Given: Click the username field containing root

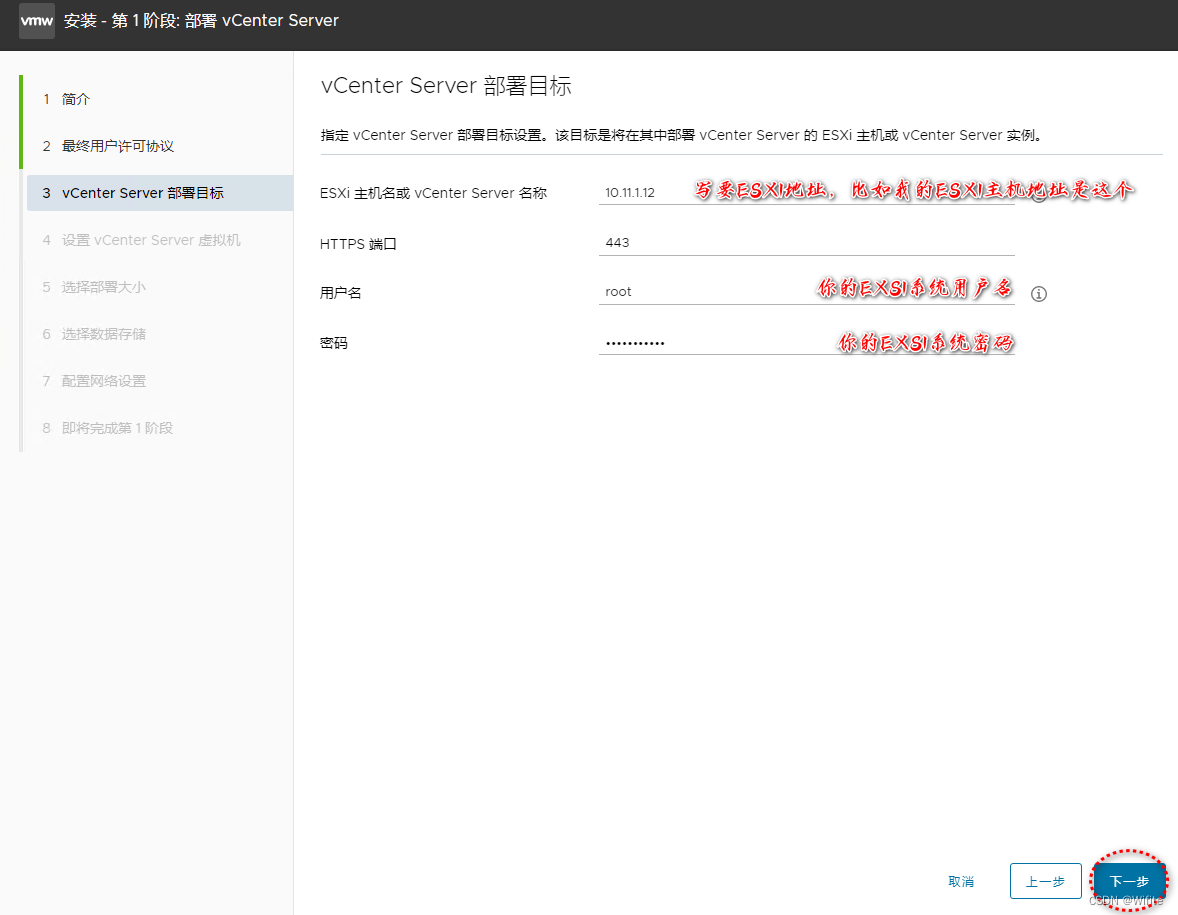Looking at the screenshot, I should (x=806, y=291).
